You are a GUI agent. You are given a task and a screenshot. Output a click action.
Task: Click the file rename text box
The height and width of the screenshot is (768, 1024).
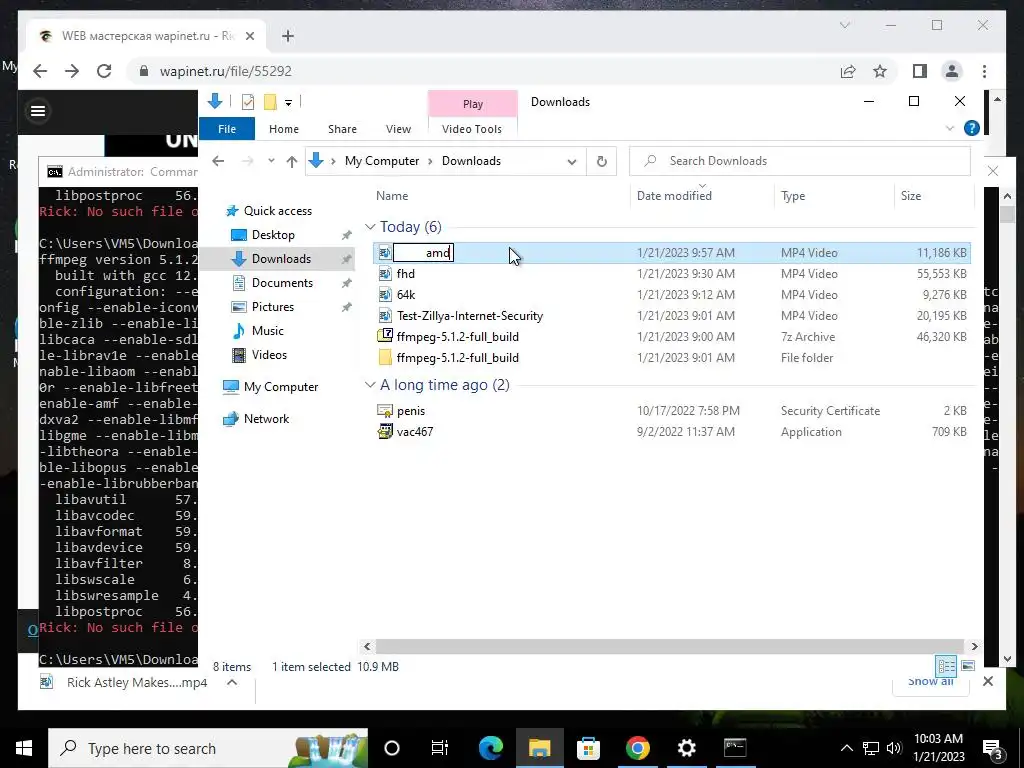pyautogui.click(x=423, y=253)
